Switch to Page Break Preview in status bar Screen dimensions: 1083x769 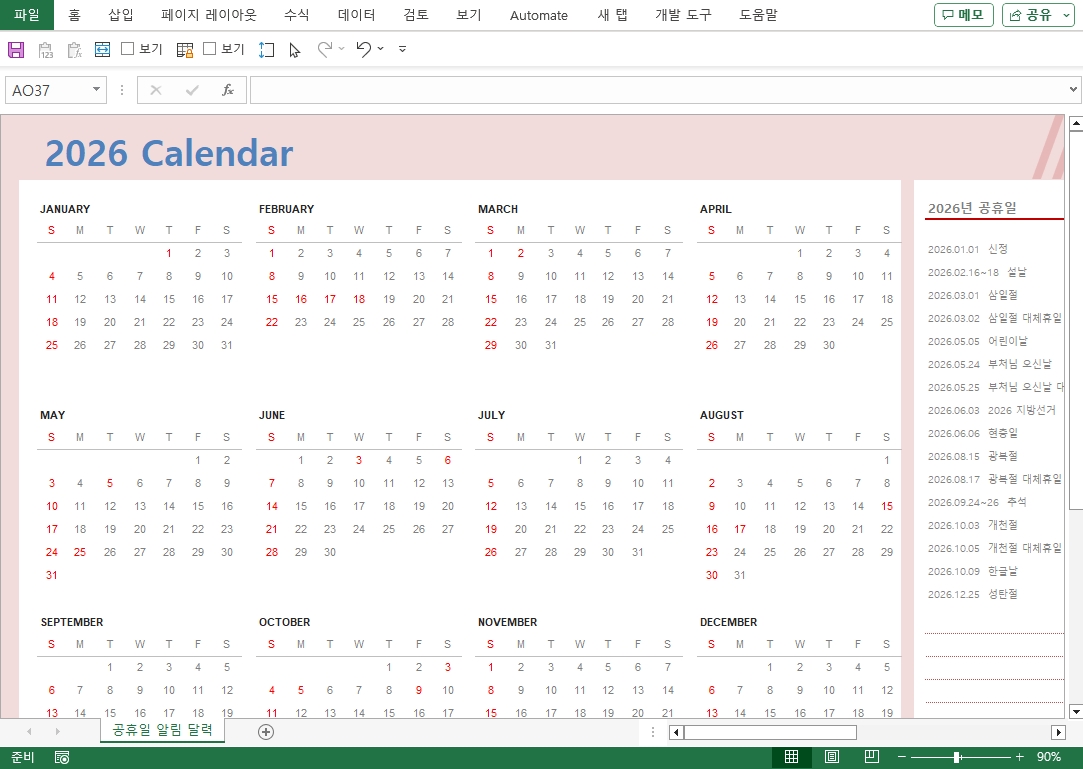[872, 757]
